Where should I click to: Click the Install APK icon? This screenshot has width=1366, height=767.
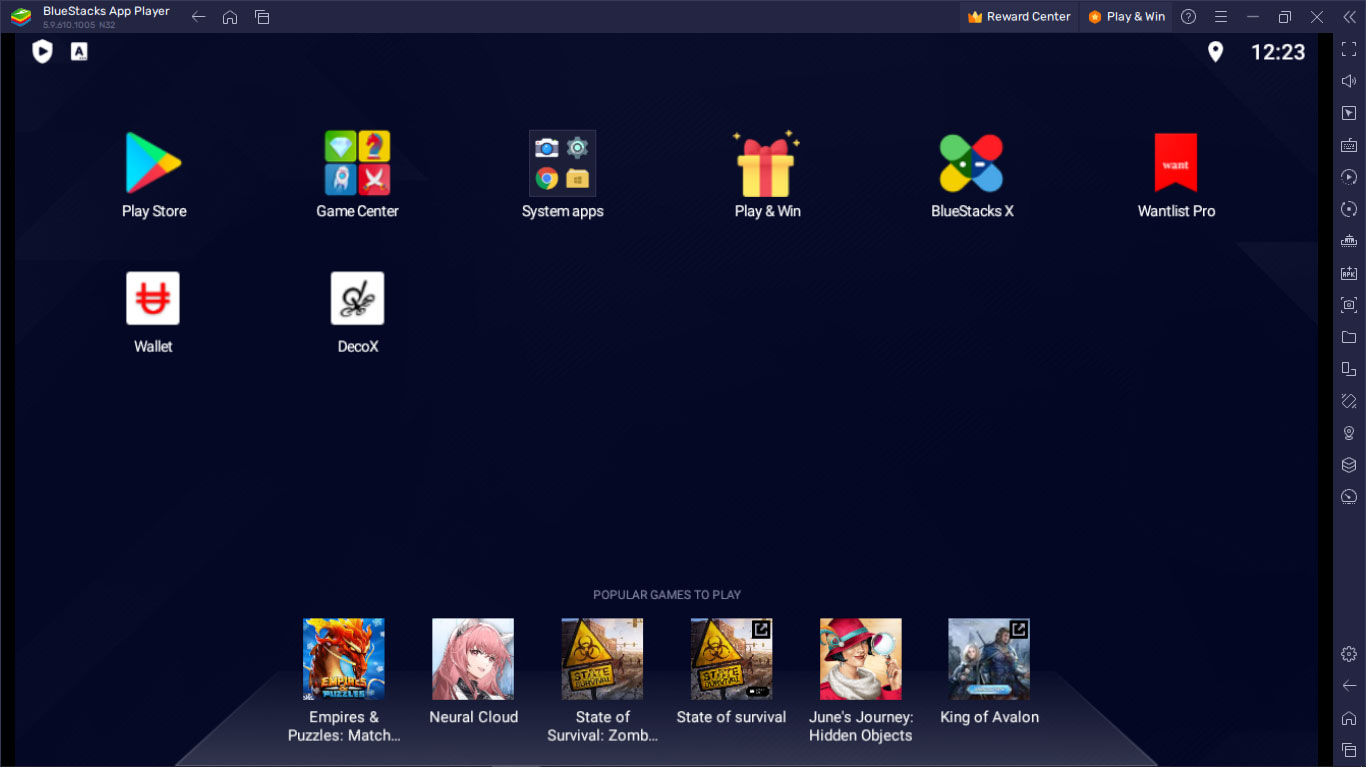[x=1349, y=273]
